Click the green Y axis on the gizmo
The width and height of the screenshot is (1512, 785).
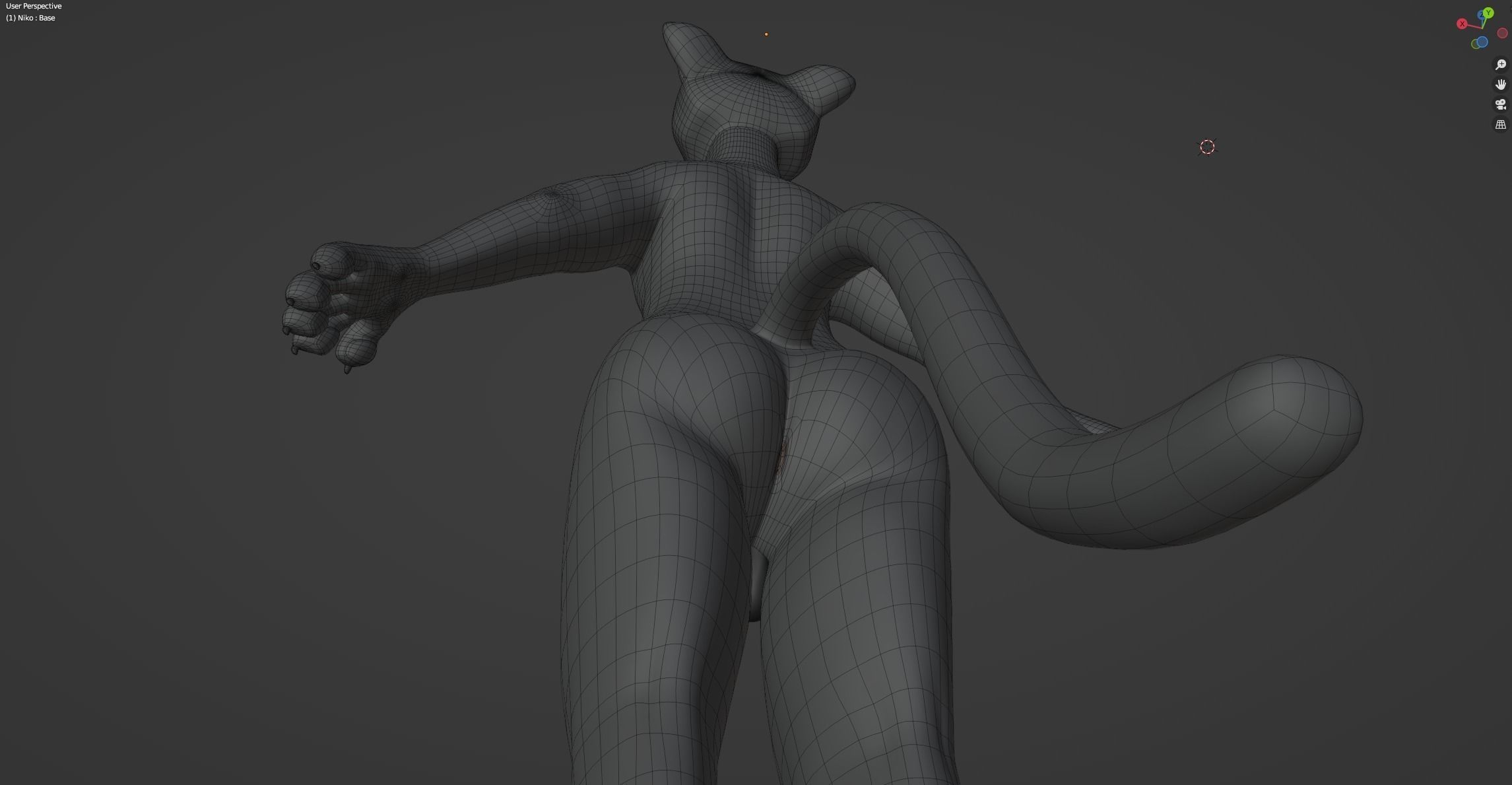tap(1488, 13)
